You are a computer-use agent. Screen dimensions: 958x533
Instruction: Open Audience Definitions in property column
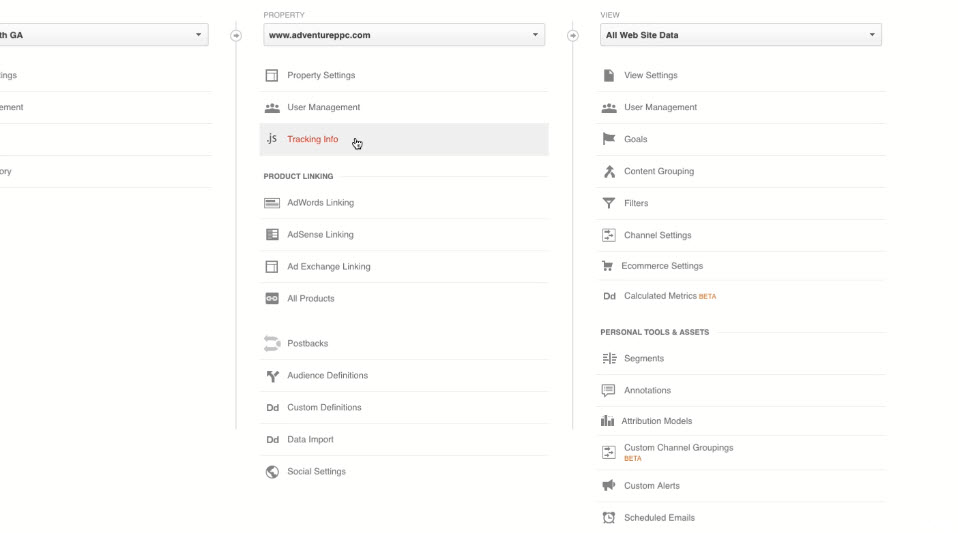coord(327,376)
